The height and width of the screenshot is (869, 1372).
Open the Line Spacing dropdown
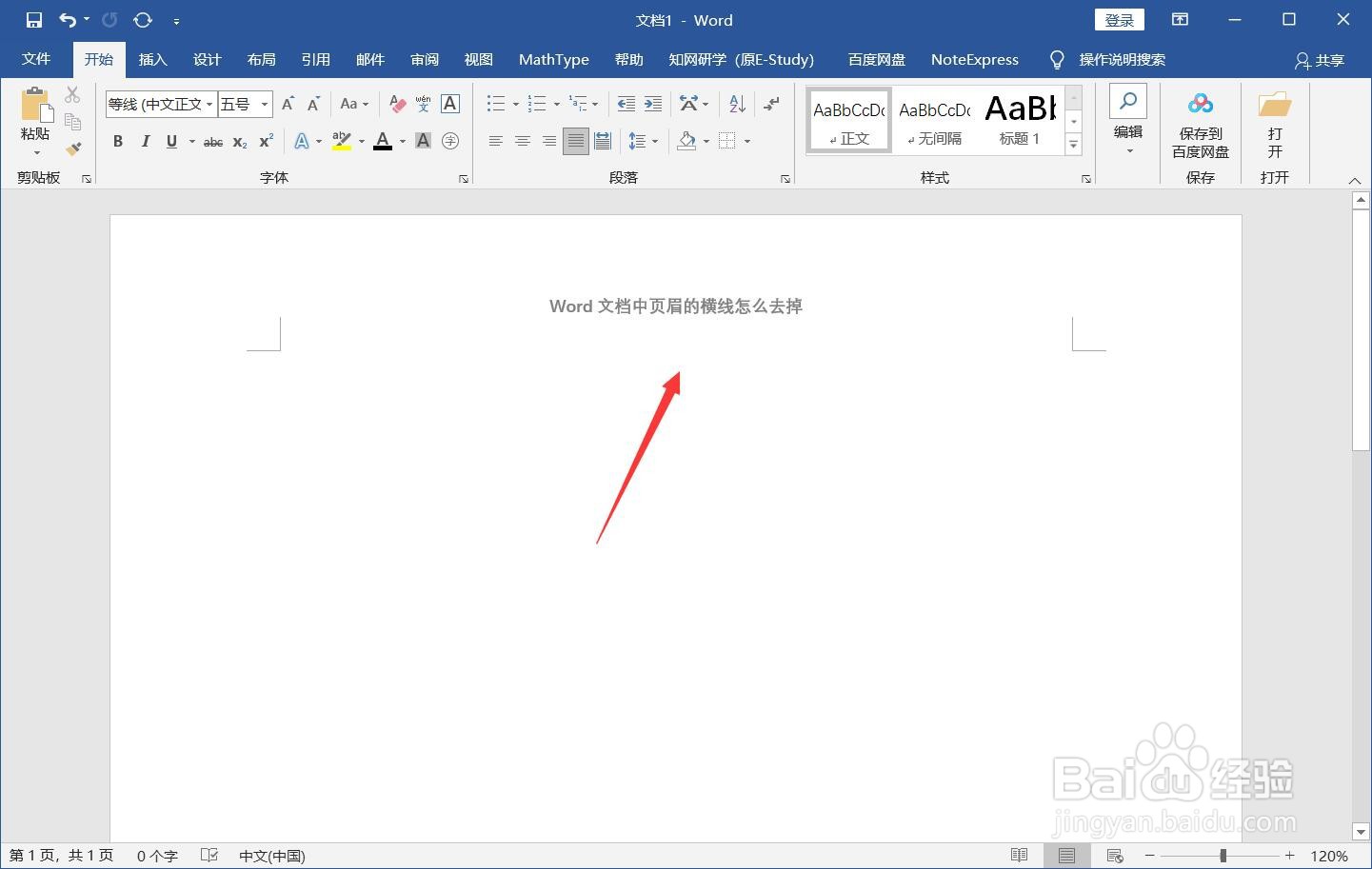tap(644, 141)
